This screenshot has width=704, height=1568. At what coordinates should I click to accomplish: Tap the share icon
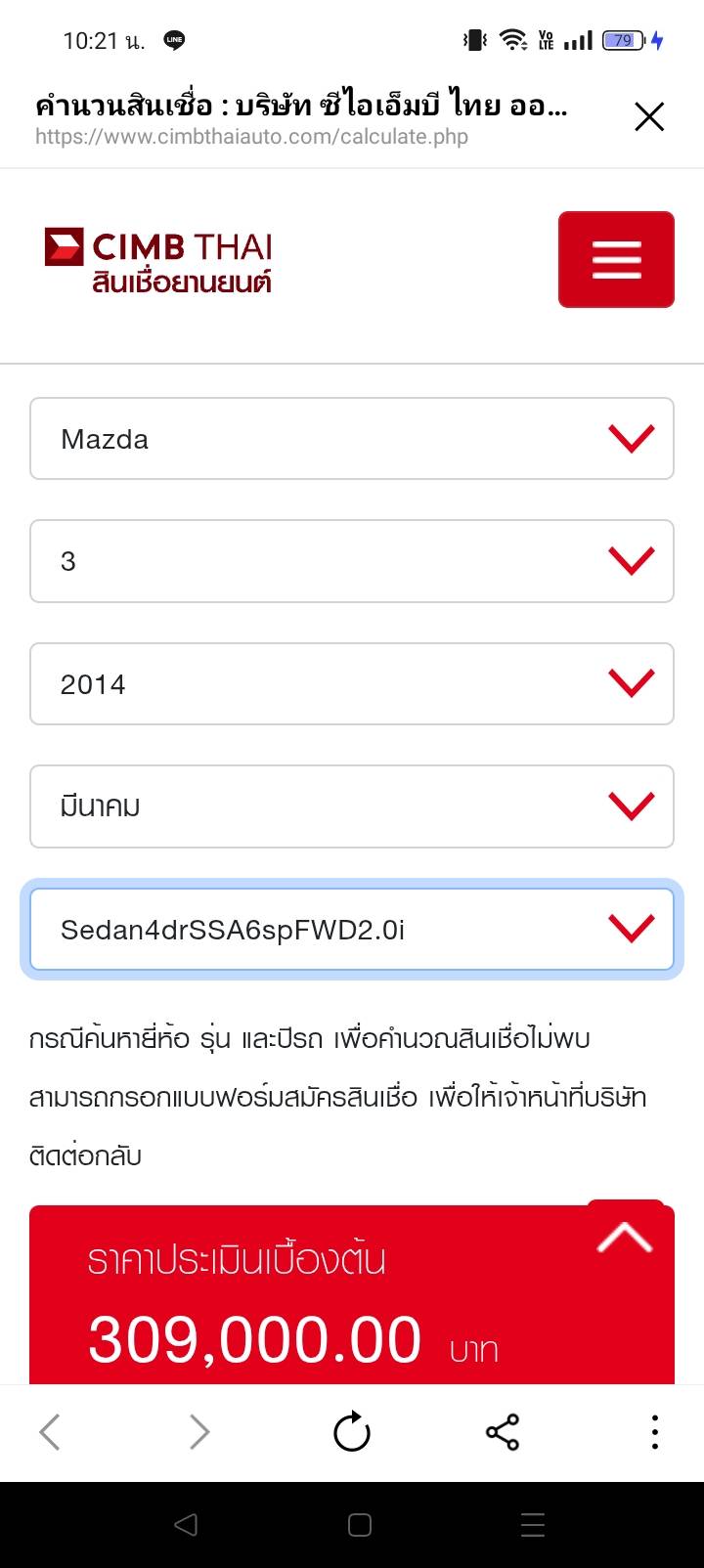[x=503, y=1433]
